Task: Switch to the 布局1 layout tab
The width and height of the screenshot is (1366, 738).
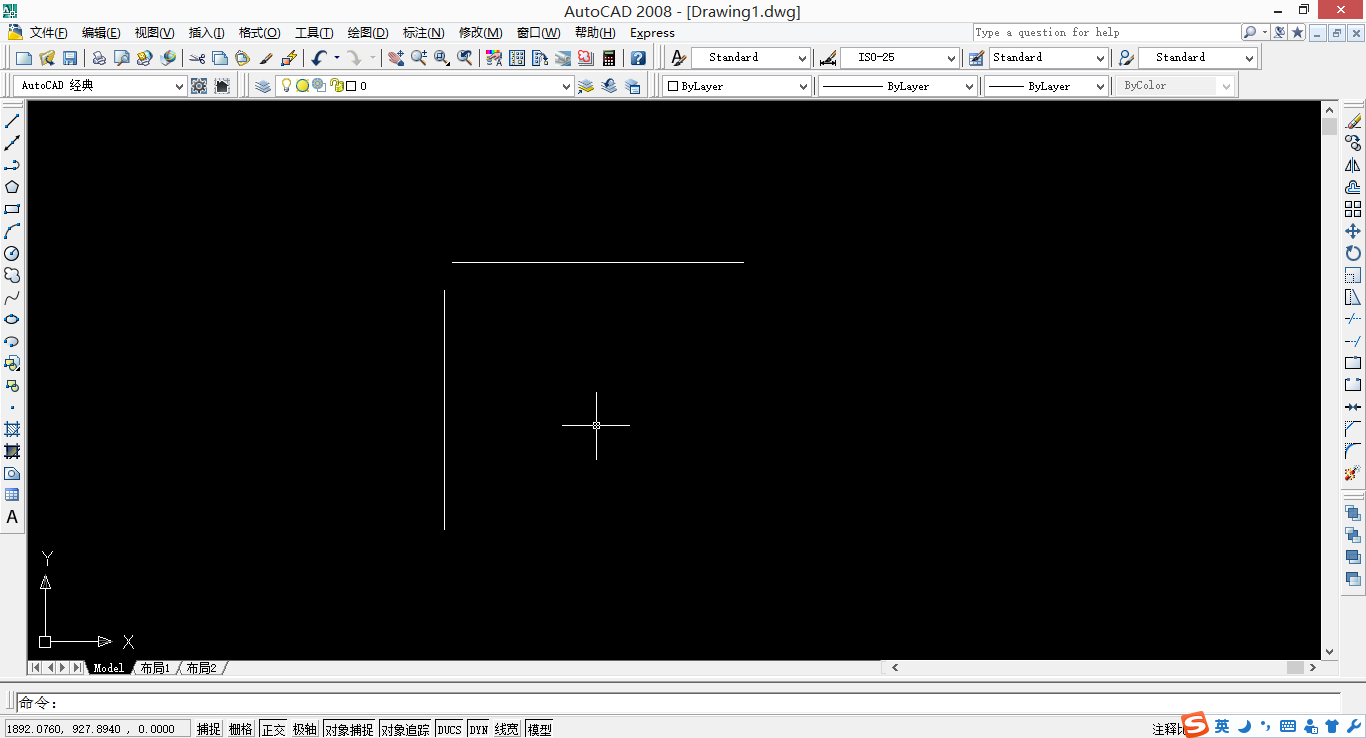Action: click(155, 668)
